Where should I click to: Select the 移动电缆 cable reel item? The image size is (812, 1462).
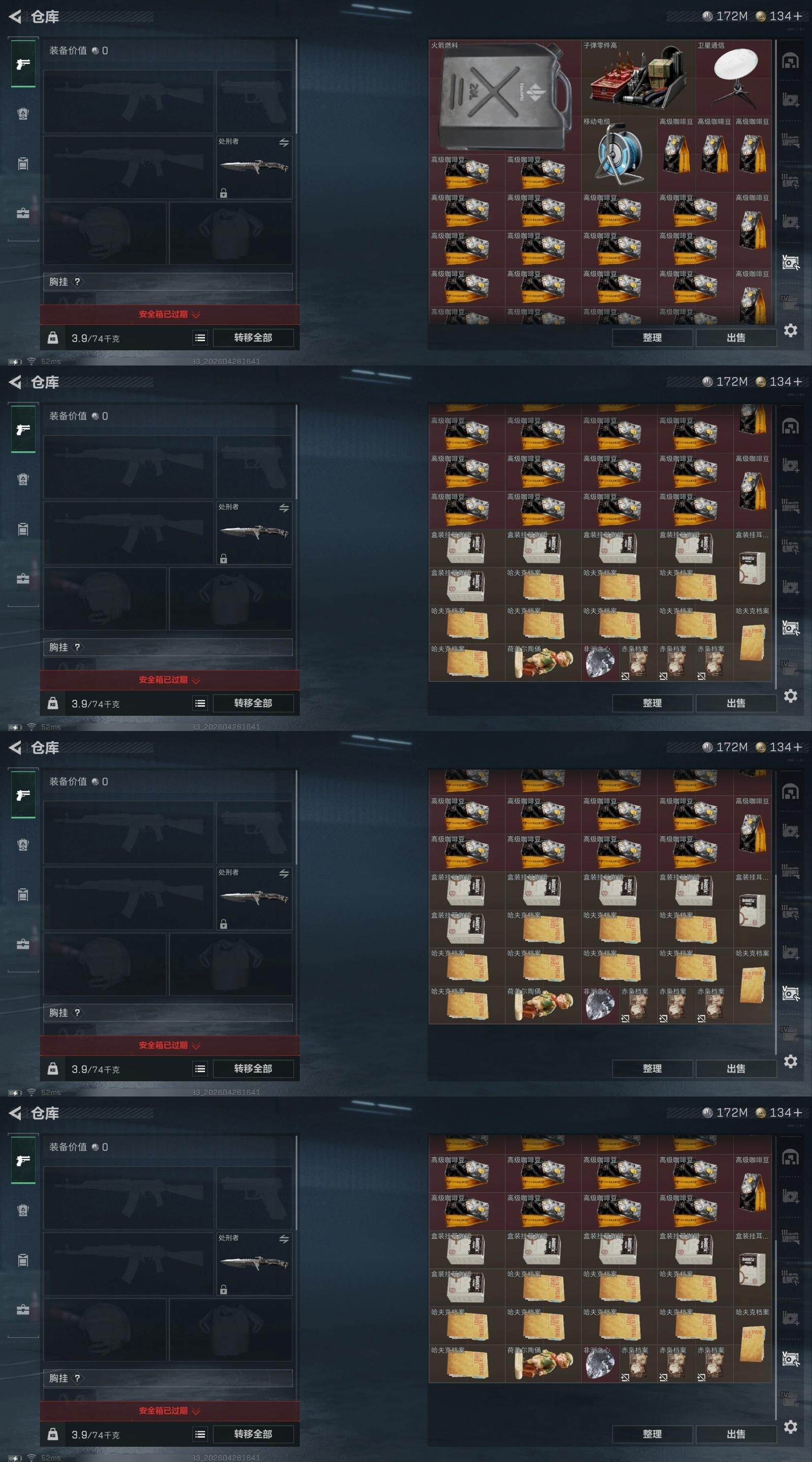tap(619, 154)
